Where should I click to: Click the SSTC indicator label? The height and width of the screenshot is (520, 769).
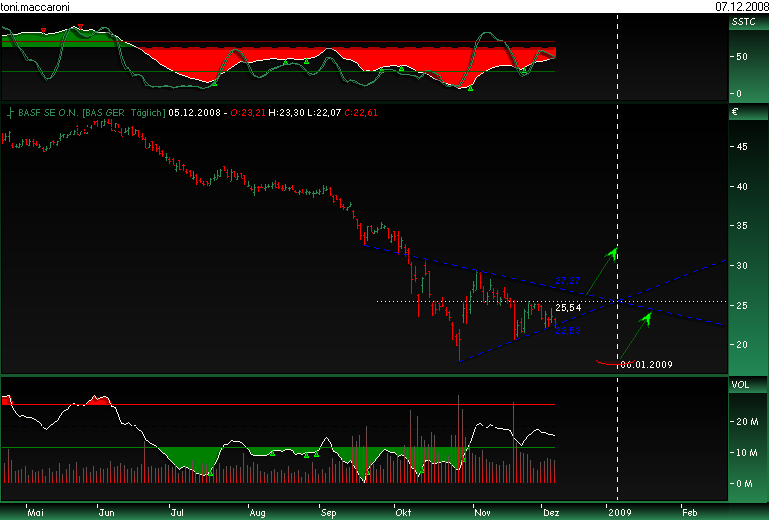tap(743, 20)
